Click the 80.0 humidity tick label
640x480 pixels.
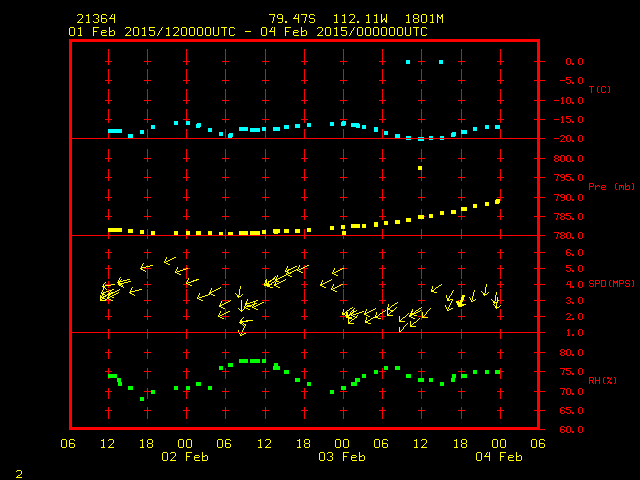(x=571, y=353)
